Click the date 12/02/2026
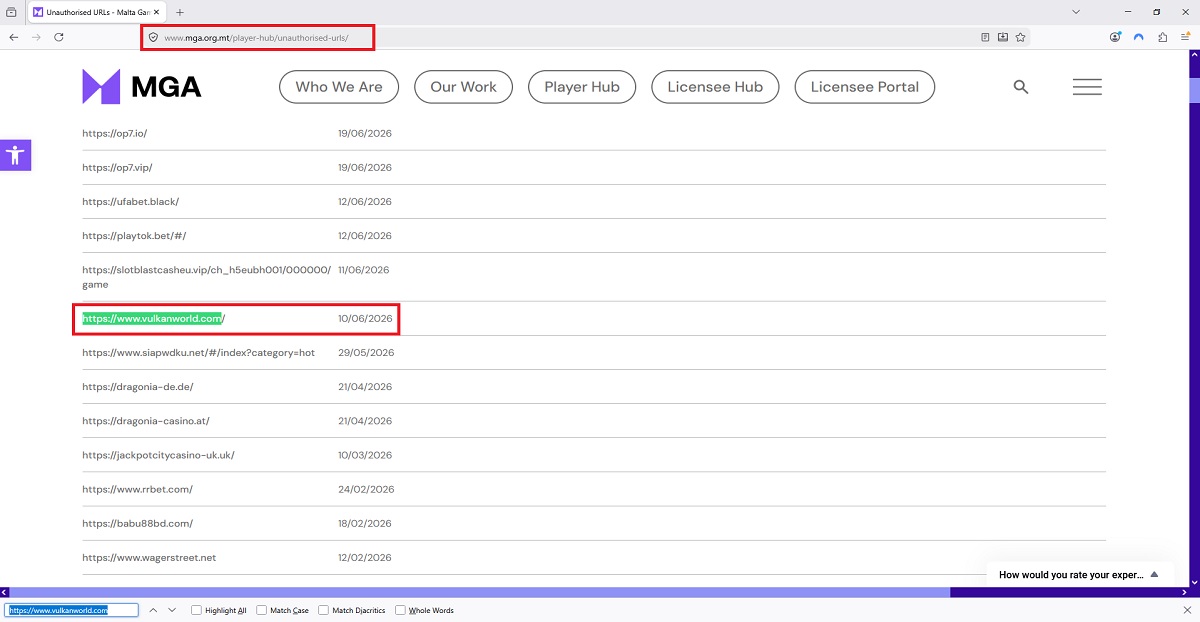The width and height of the screenshot is (1200, 622). (x=365, y=558)
